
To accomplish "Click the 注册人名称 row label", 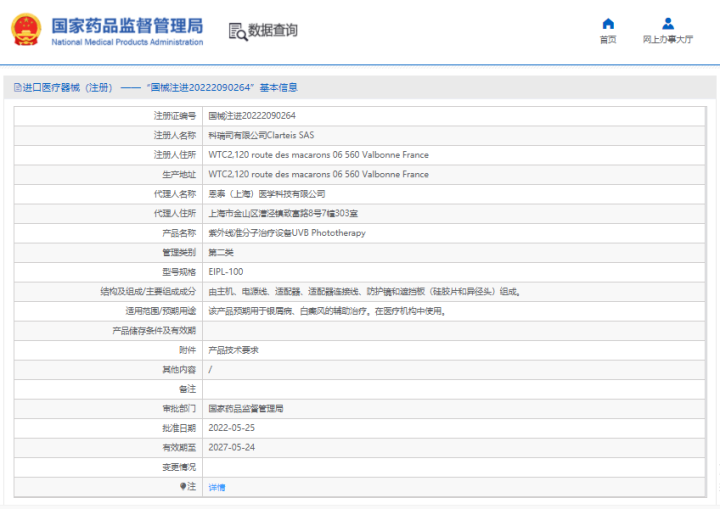I will pos(174,135).
